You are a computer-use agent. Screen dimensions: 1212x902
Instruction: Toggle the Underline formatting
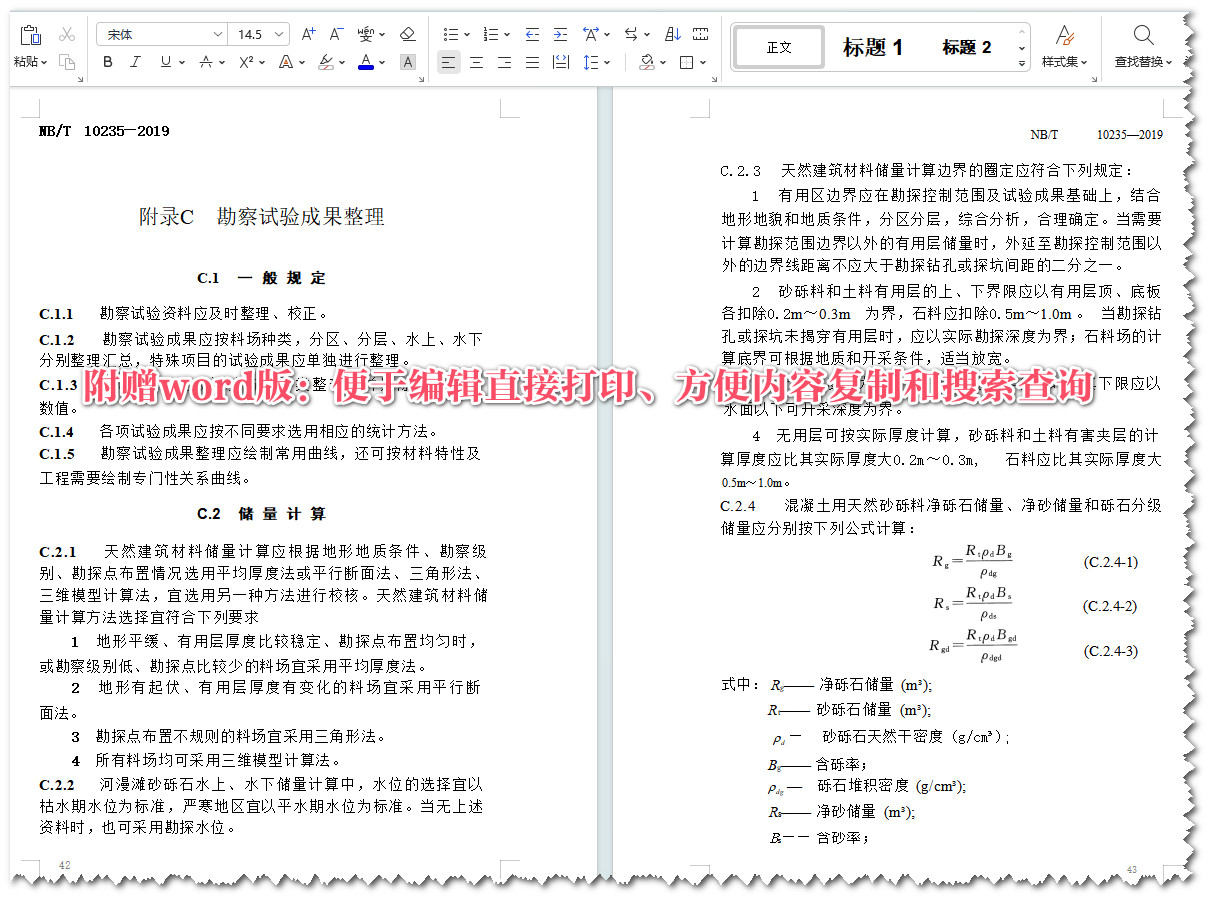point(166,62)
